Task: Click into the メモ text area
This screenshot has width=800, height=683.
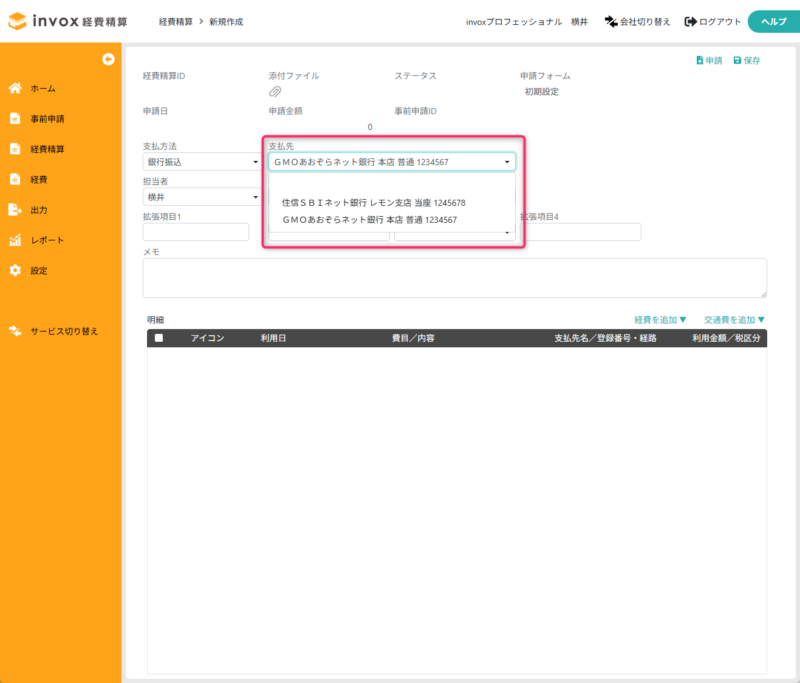Action: 454,277
